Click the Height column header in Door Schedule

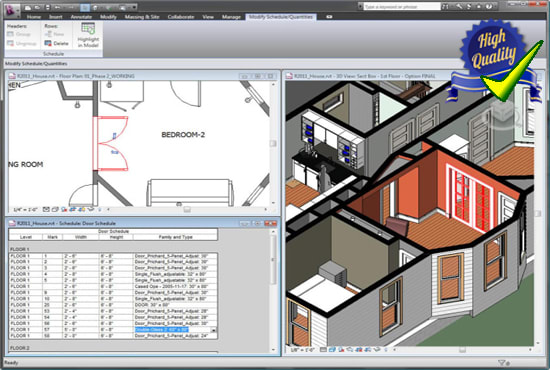click(116, 237)
